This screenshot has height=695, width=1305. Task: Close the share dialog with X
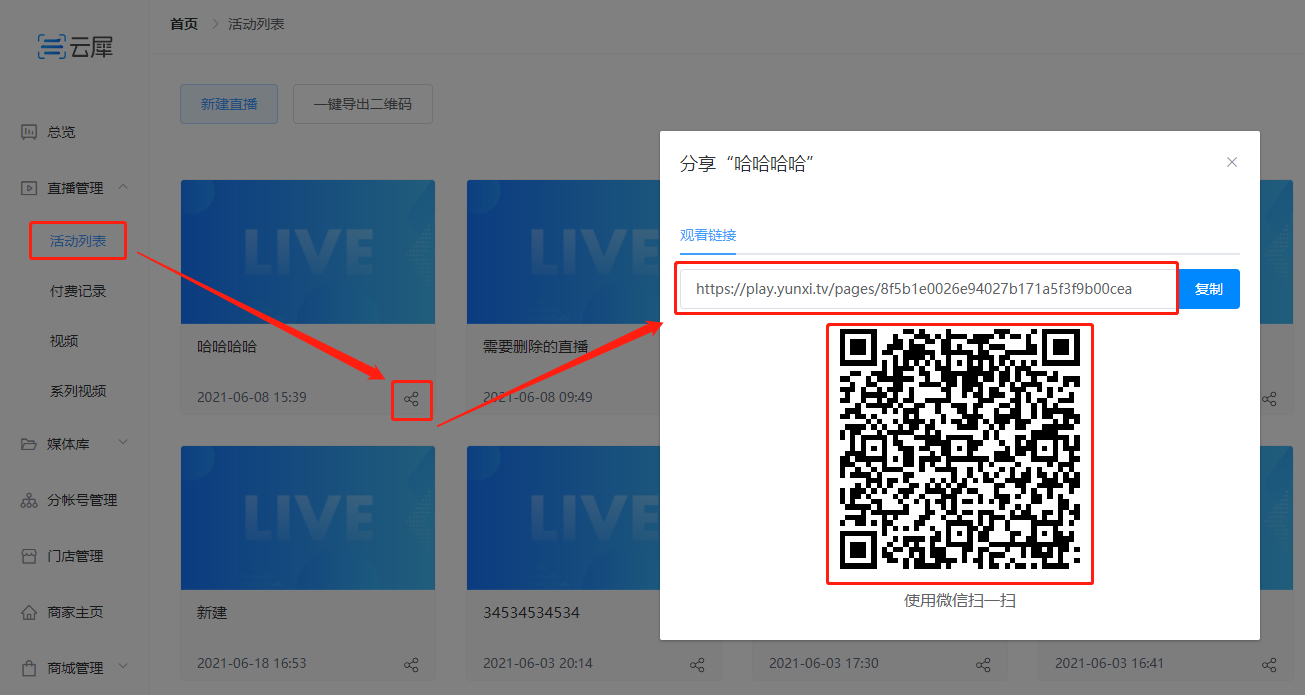tap(1232, 162)
